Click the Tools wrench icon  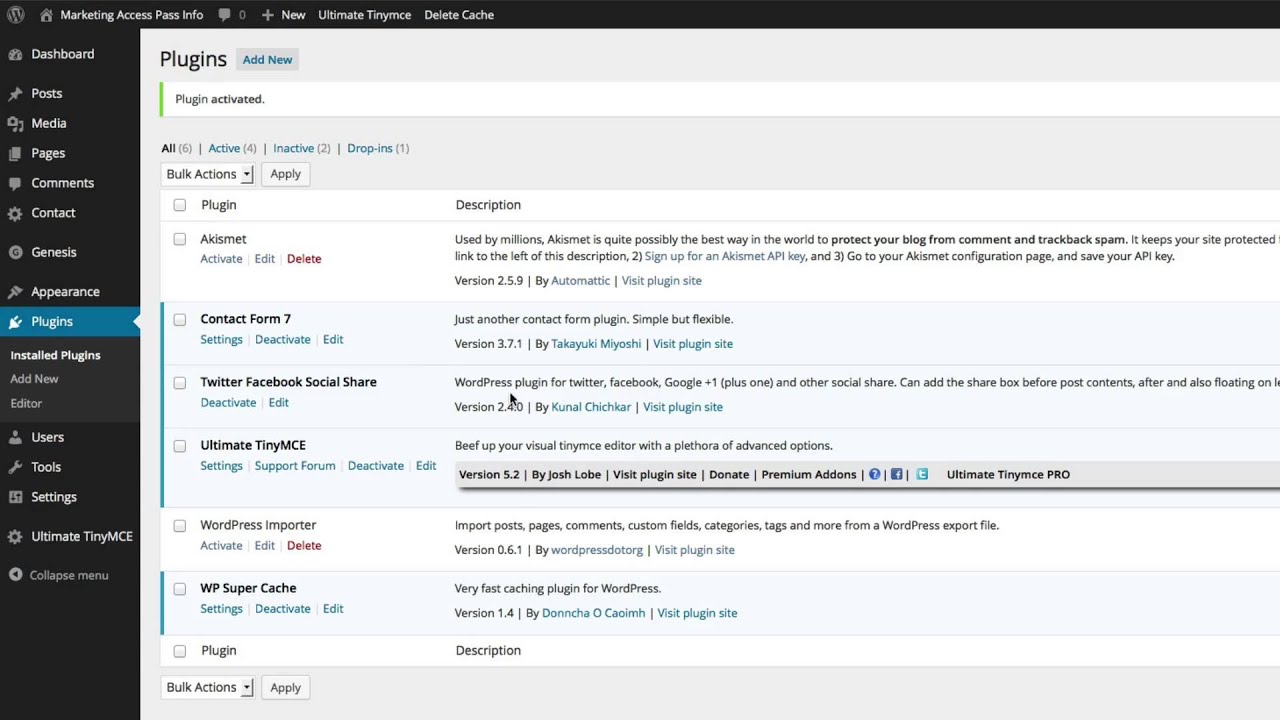tap(15, 467)
